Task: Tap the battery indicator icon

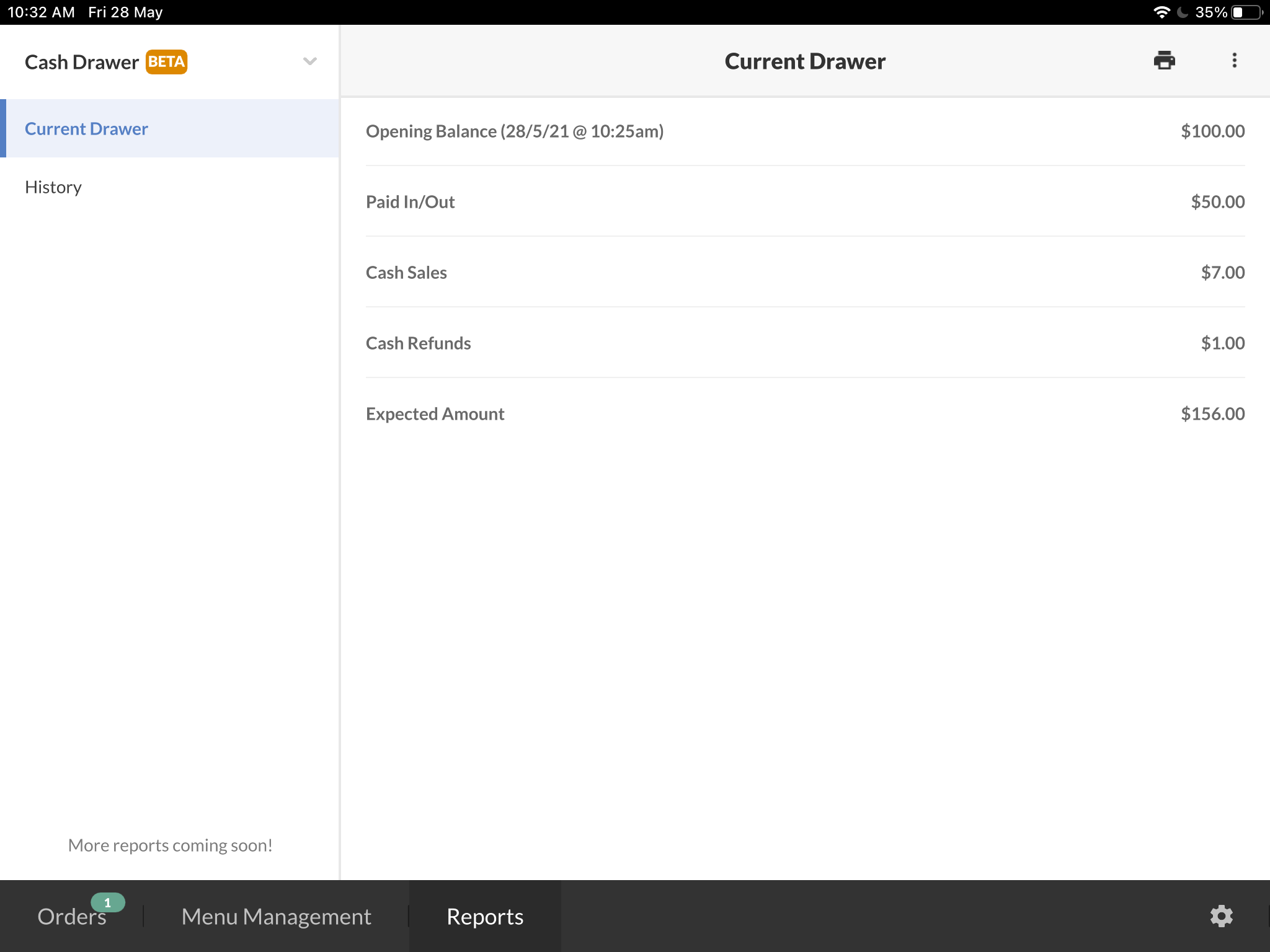Action: tap(1246, 12)
